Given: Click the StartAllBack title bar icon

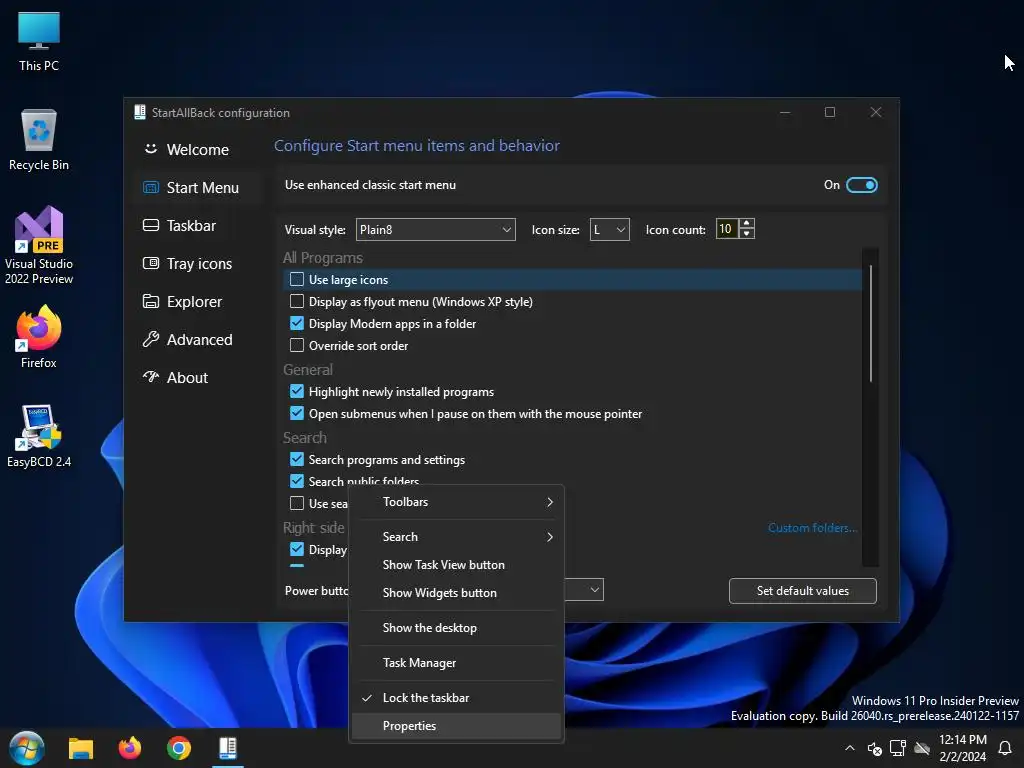Looking at the screenshot, I should click(x=140, y=112).
